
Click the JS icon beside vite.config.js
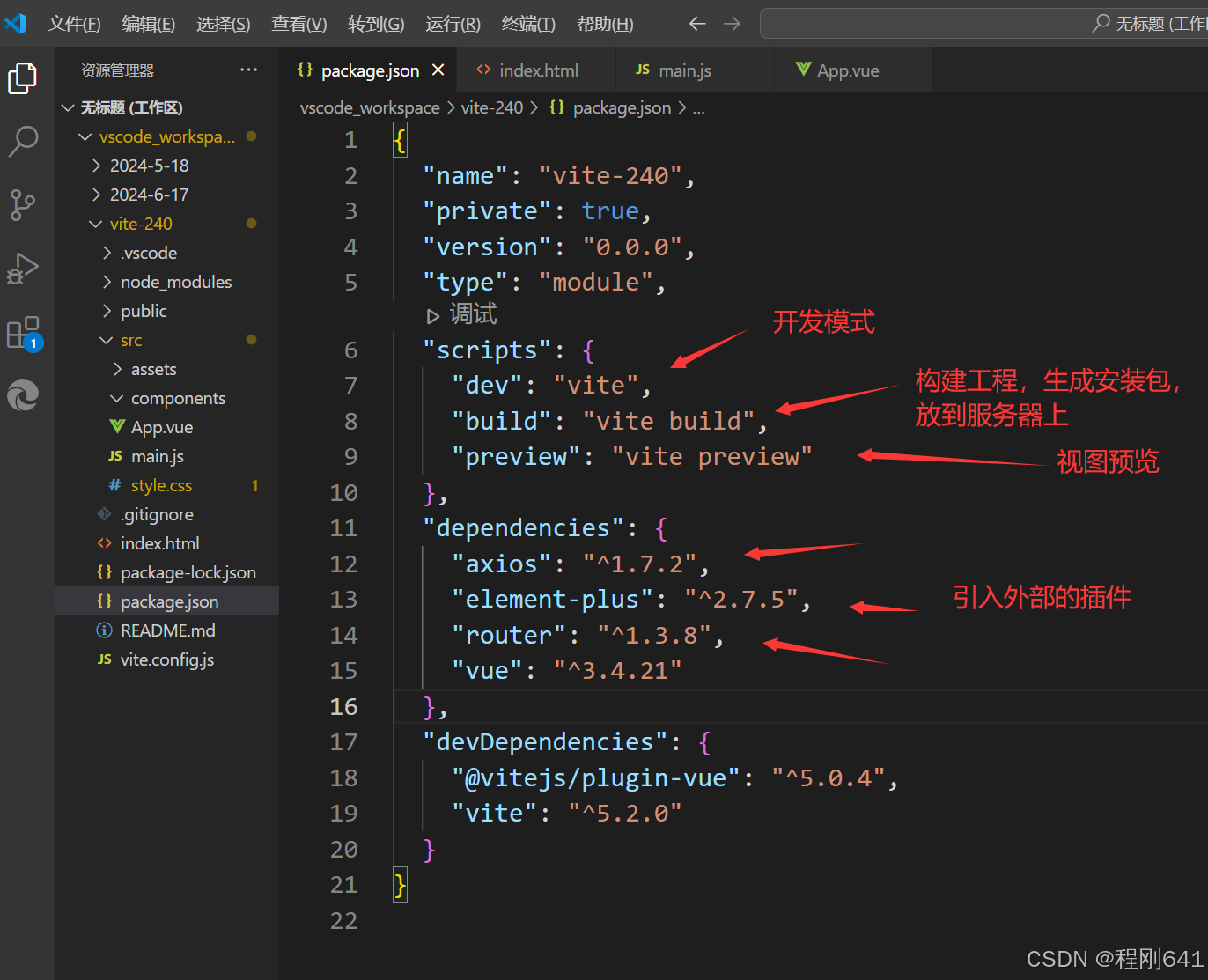105,659
